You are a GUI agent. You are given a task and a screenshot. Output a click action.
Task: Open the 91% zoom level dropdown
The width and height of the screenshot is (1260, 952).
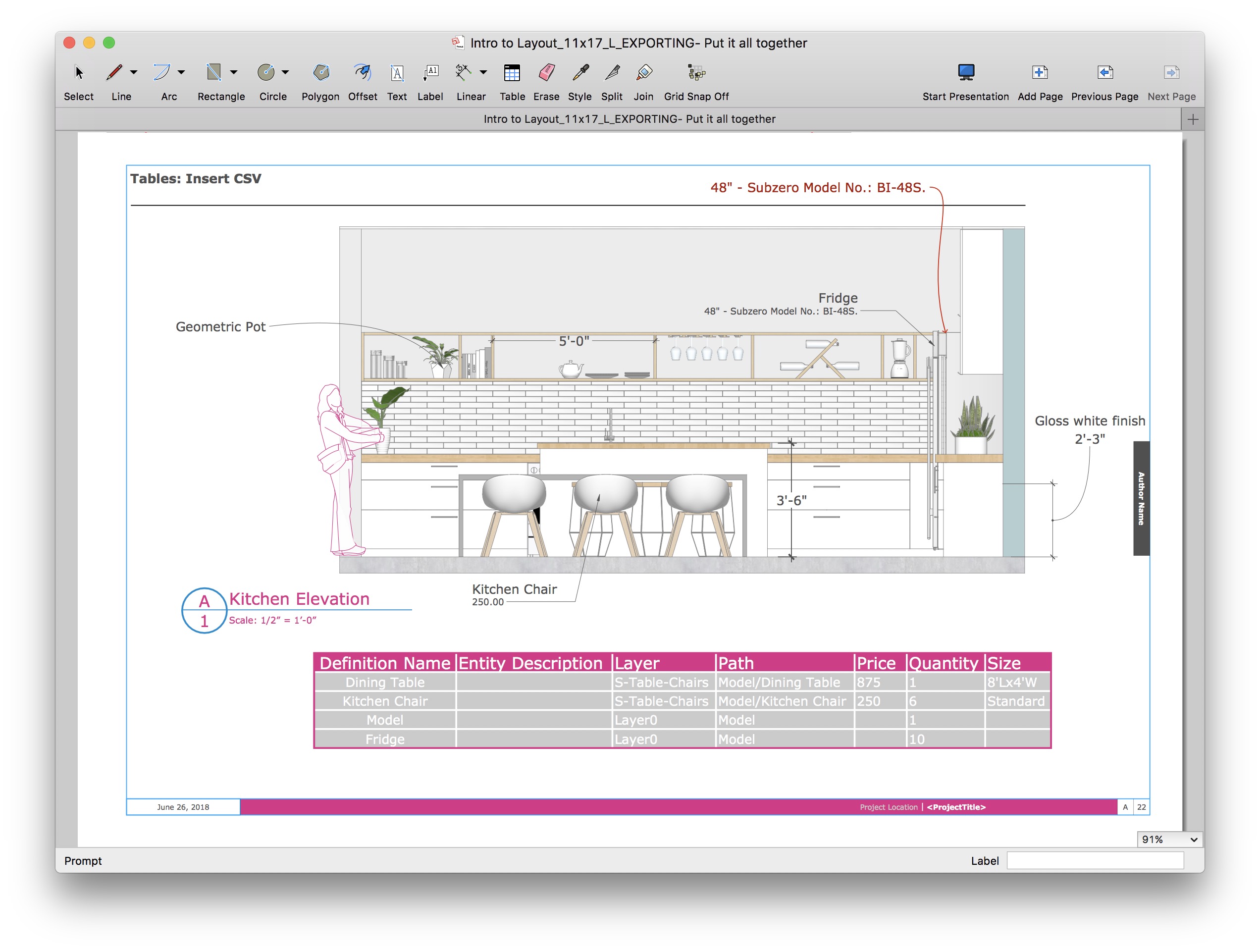1169,839
